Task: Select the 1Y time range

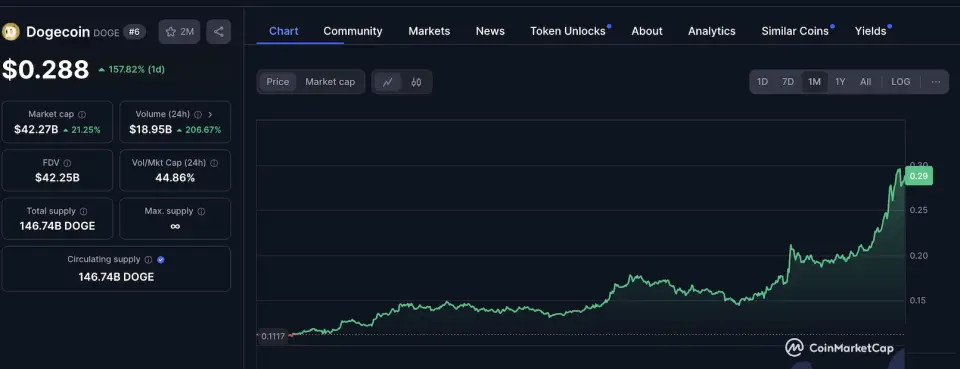Action: [840, 82]
